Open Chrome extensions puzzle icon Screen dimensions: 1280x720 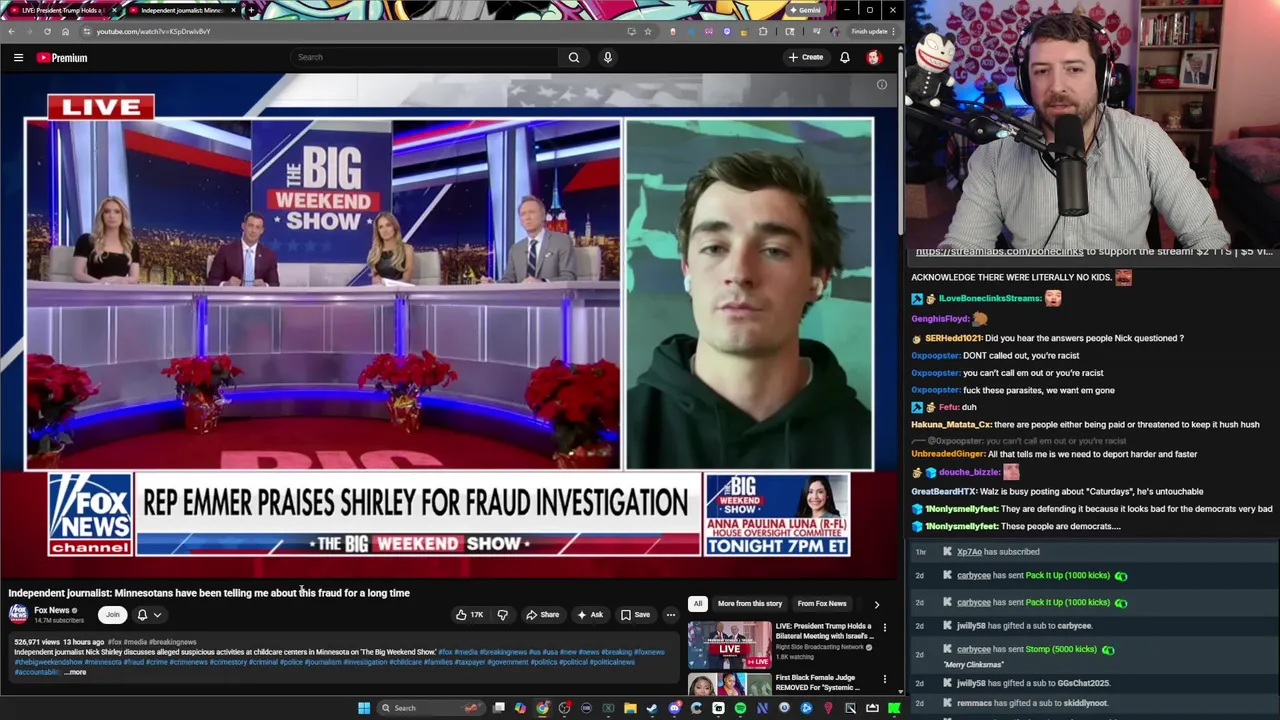763,31
